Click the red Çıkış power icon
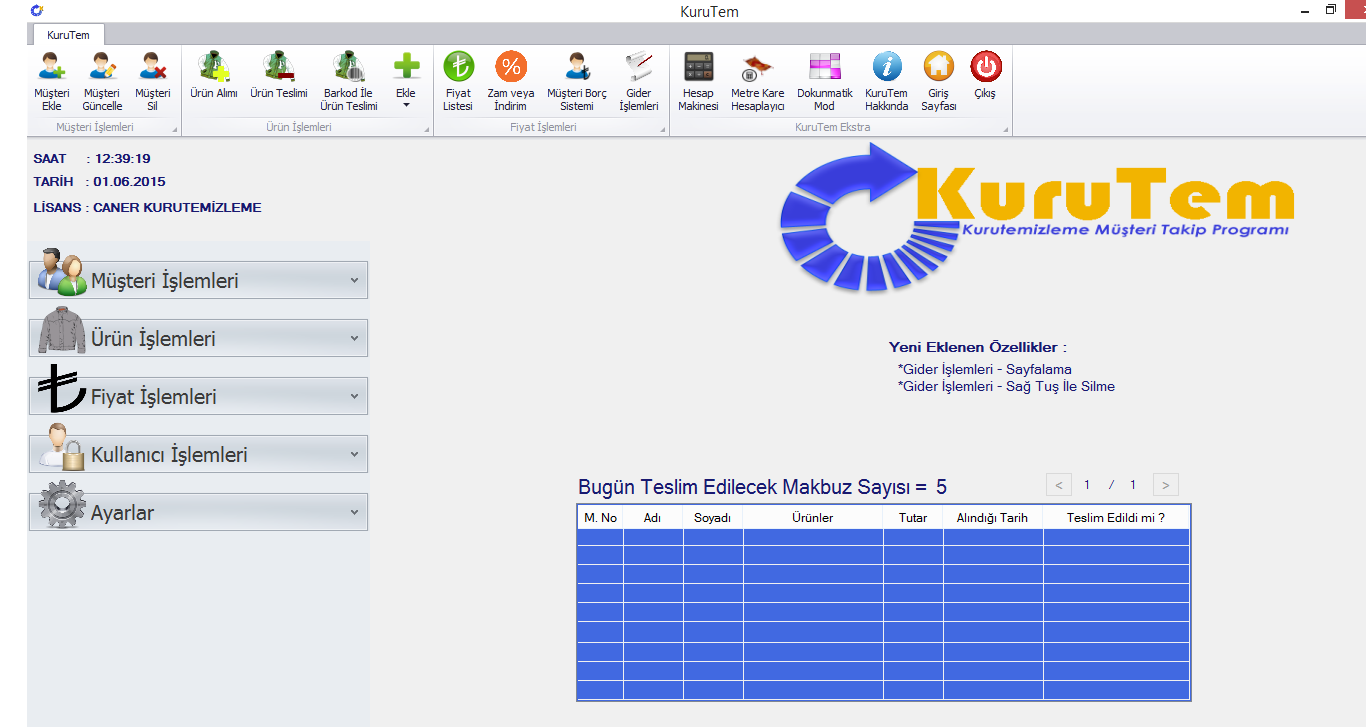The width and height of the screenshot is (1367, 727). click(985, 68)
